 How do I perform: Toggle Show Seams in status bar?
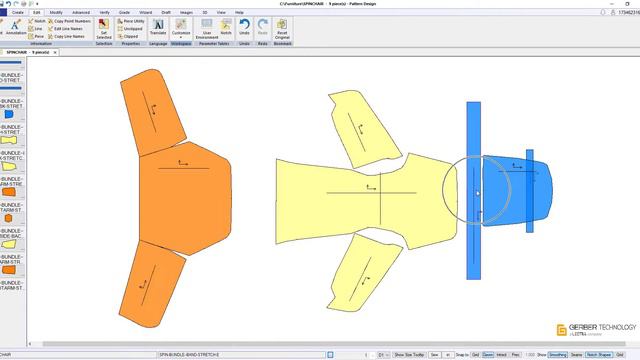(576, 355)
